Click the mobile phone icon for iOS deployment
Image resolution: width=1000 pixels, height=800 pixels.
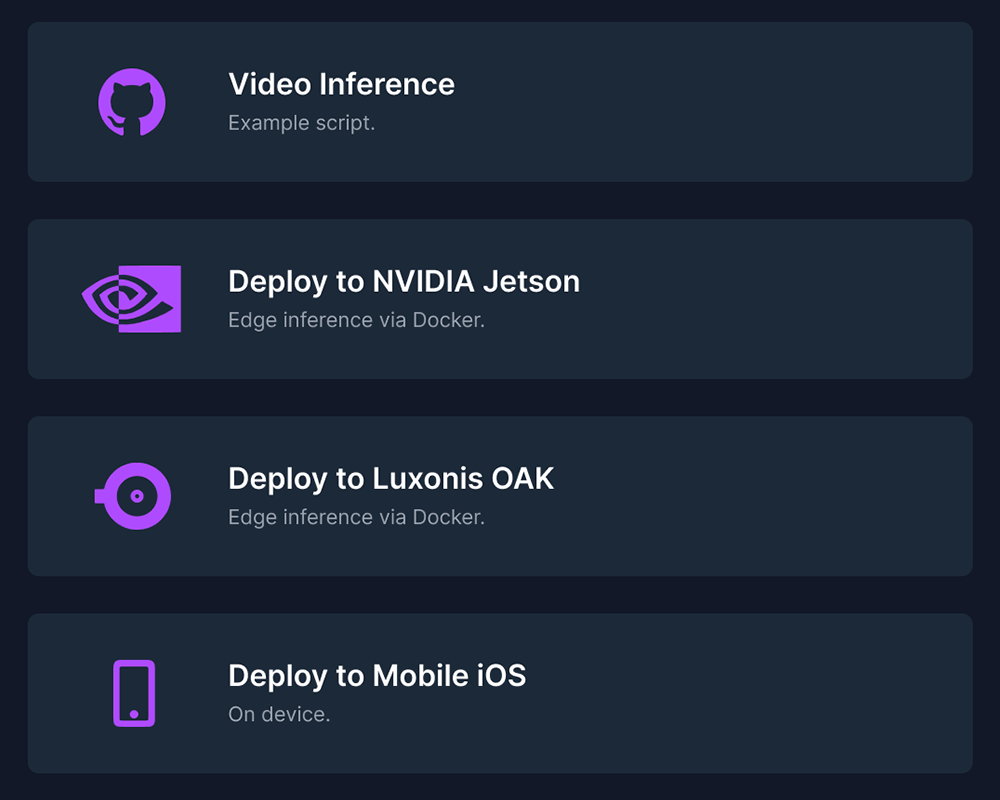pos(131,692)
